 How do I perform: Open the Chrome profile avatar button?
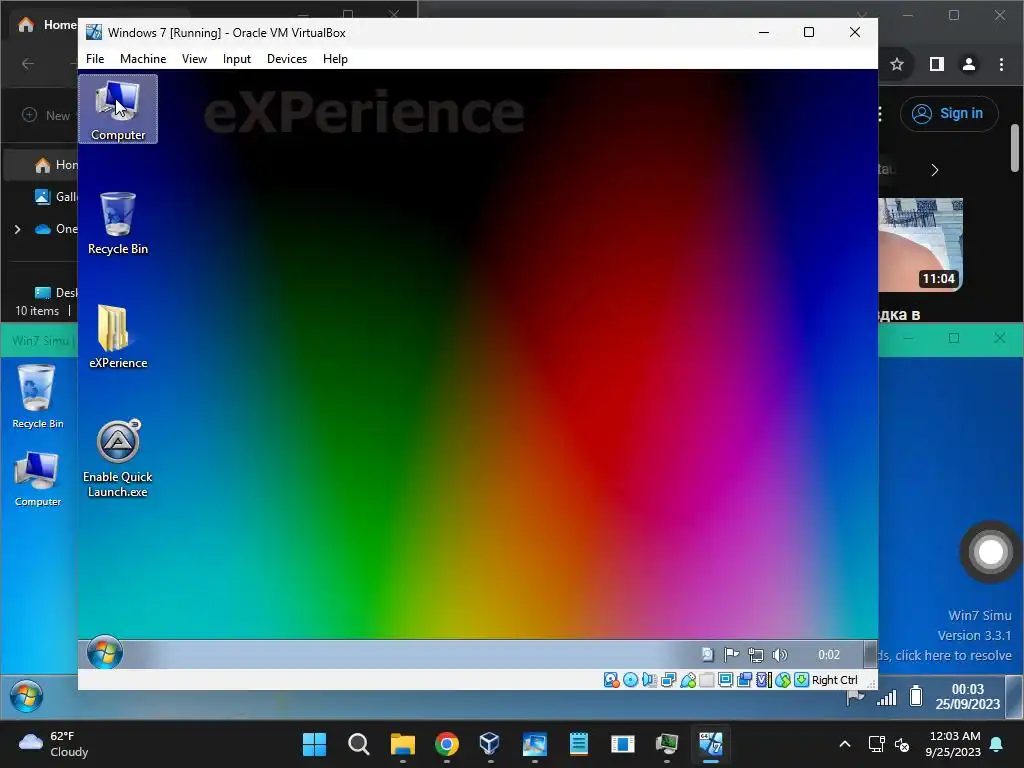click(968, 64)
